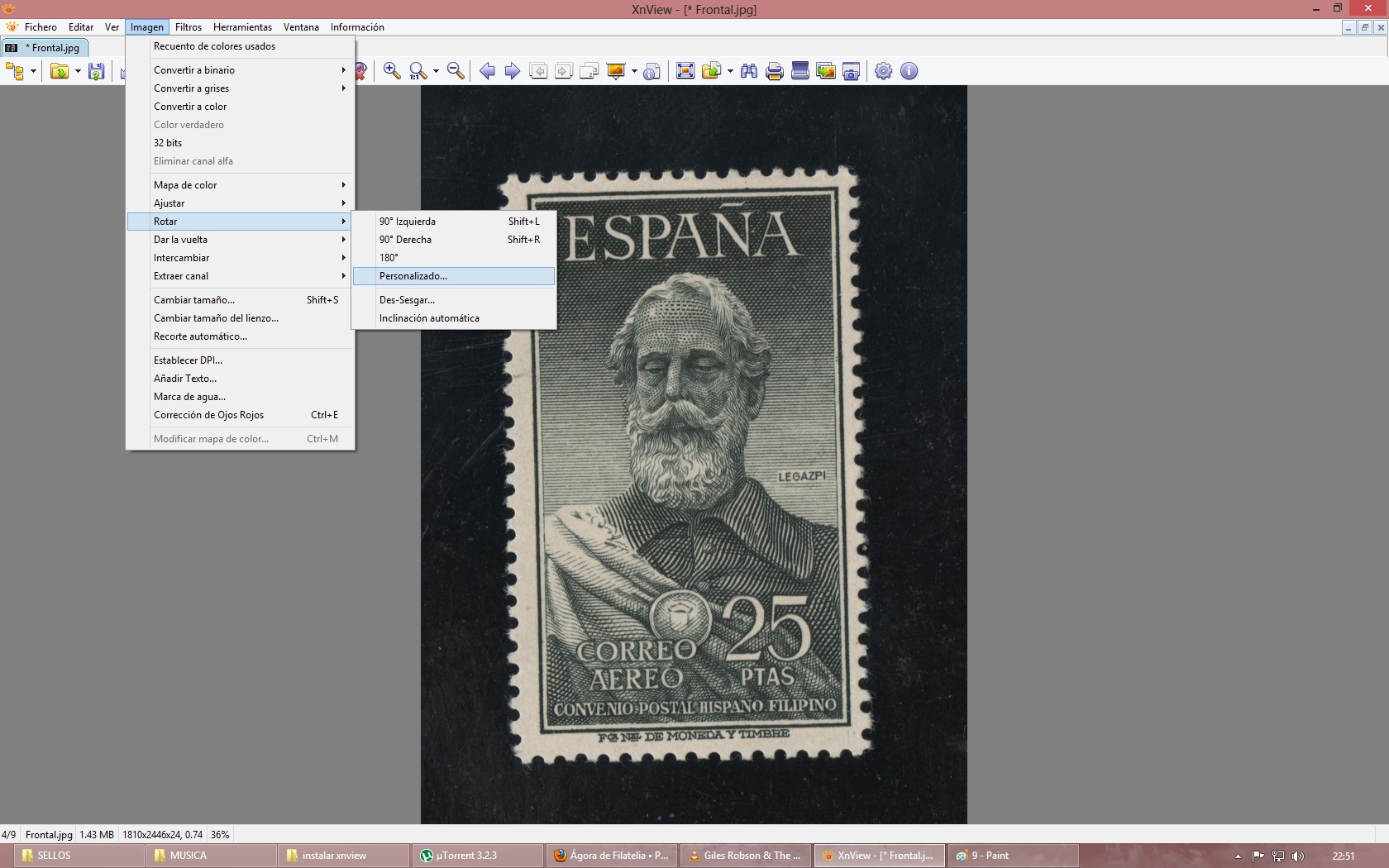Choose Personalizado... in the Rotar submenu
This screenshot has height=868, width=1389.
point(413,276)
